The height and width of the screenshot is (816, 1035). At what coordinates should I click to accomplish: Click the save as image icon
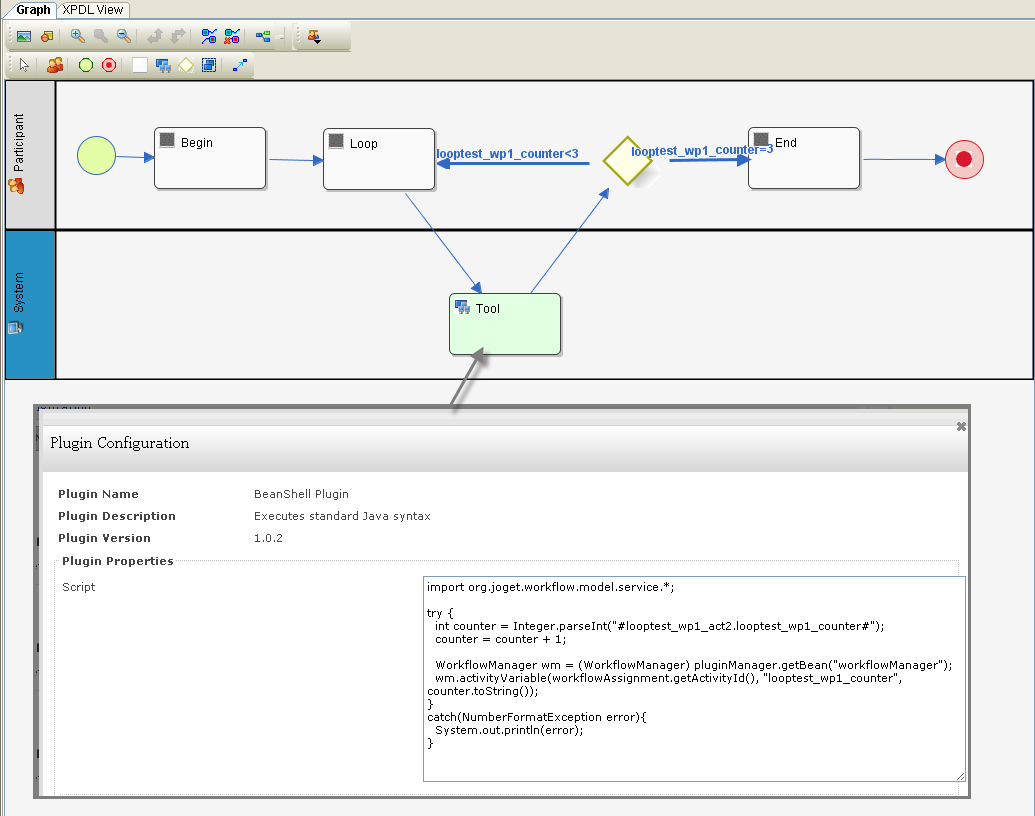pyautogui.click(x=24, y=36)
